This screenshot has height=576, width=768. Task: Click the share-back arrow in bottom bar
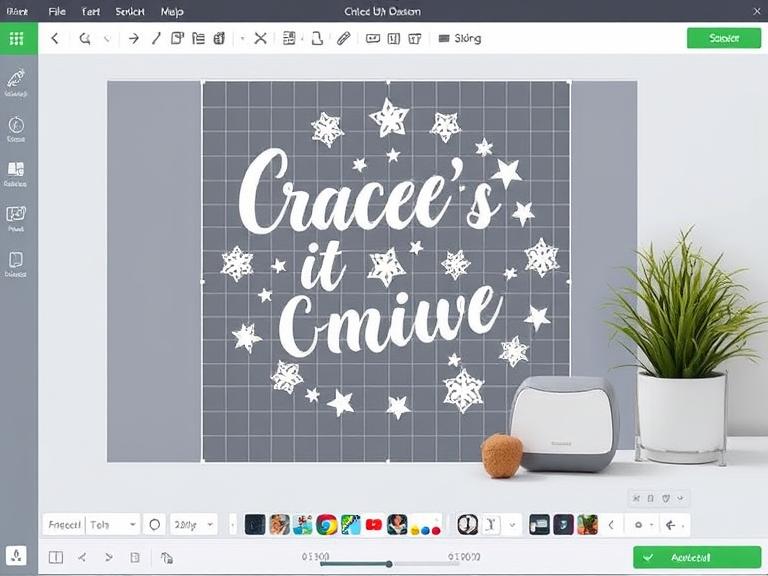[x=82, y=557]
